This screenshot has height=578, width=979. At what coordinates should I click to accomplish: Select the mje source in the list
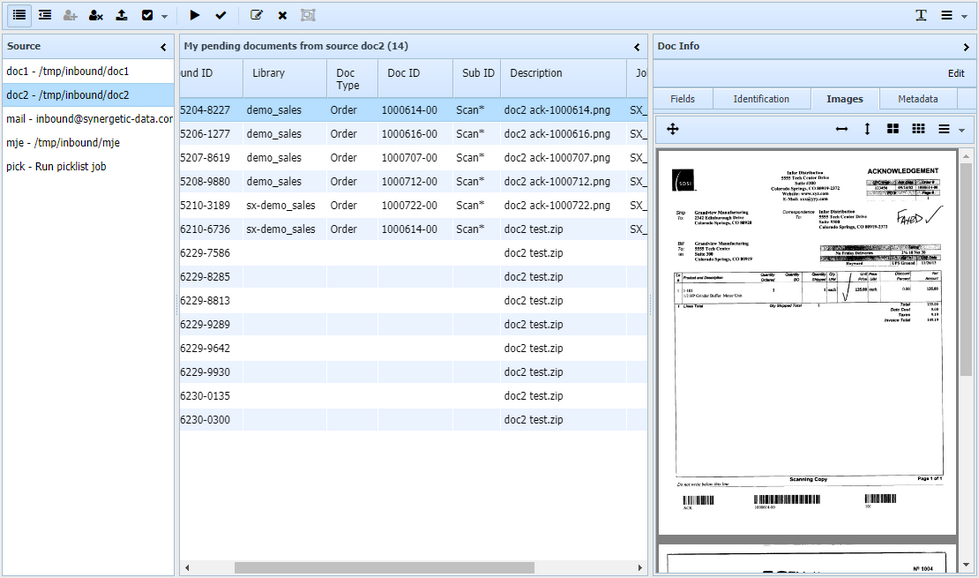coord(62,143)
